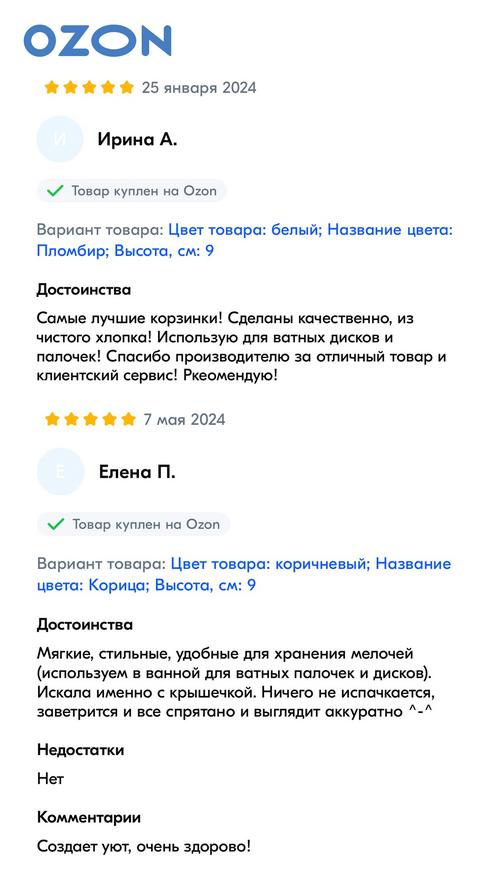Click reviewer name Елена П.
The height and width of the screenshot is (889, 500).
tap(138, 472)
